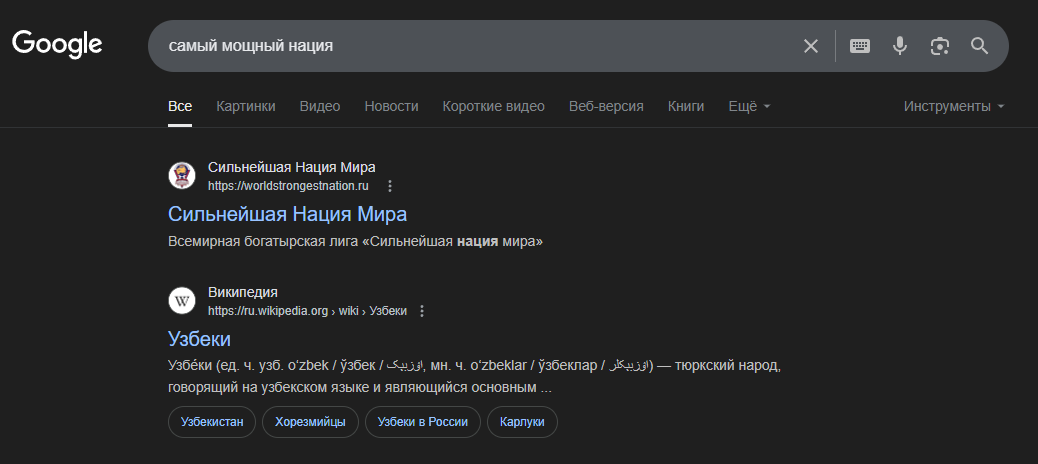
Task: Click the Всемирная богатырская лига snippet text
Action: coord(355,242)
